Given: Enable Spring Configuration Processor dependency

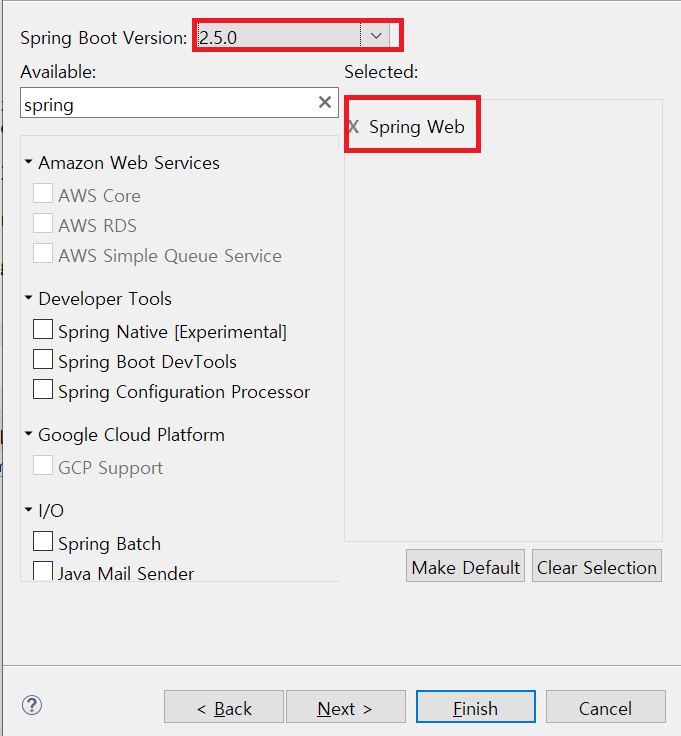Looking at the screenshot, I should [x=43, y=390].
